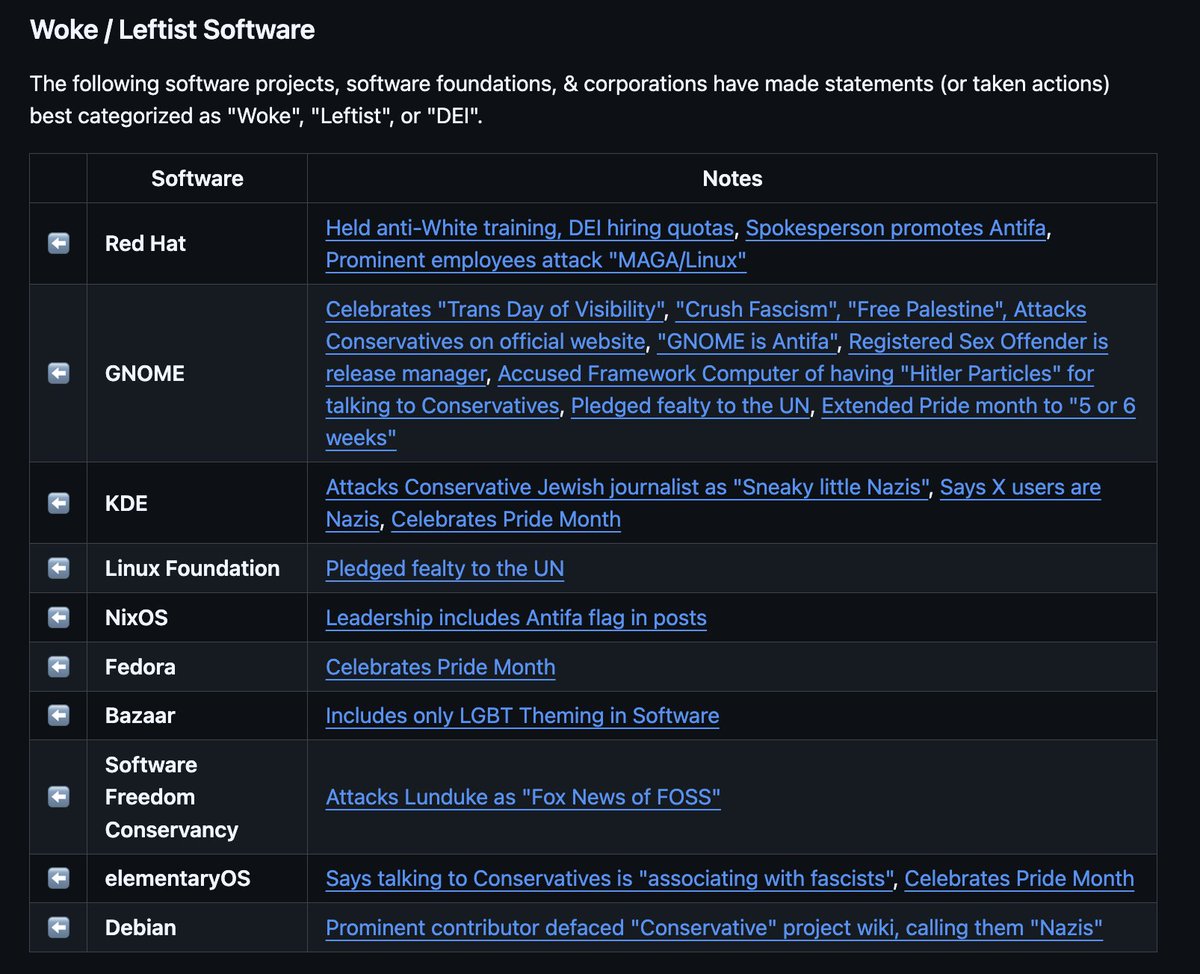Click the arrow icon beside Red Hat
Screen dimensions: 1200x974
[x=58, y=243]
